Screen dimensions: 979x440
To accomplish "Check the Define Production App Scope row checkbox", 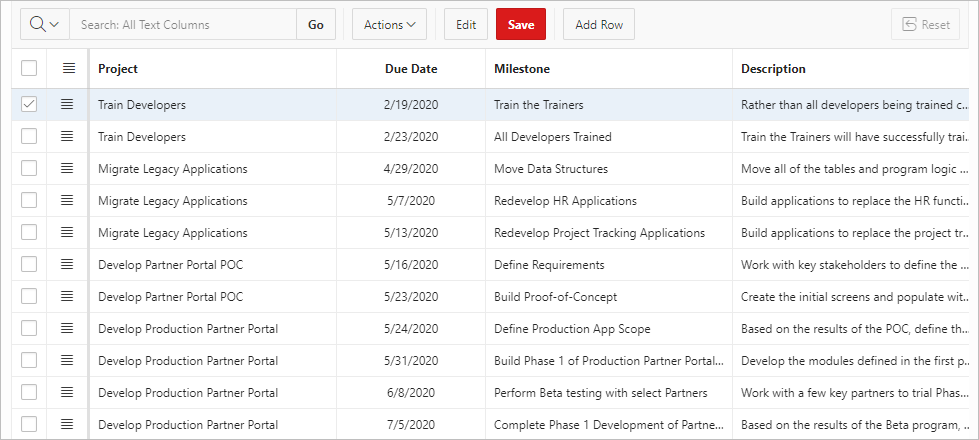I will click(29, 328).
